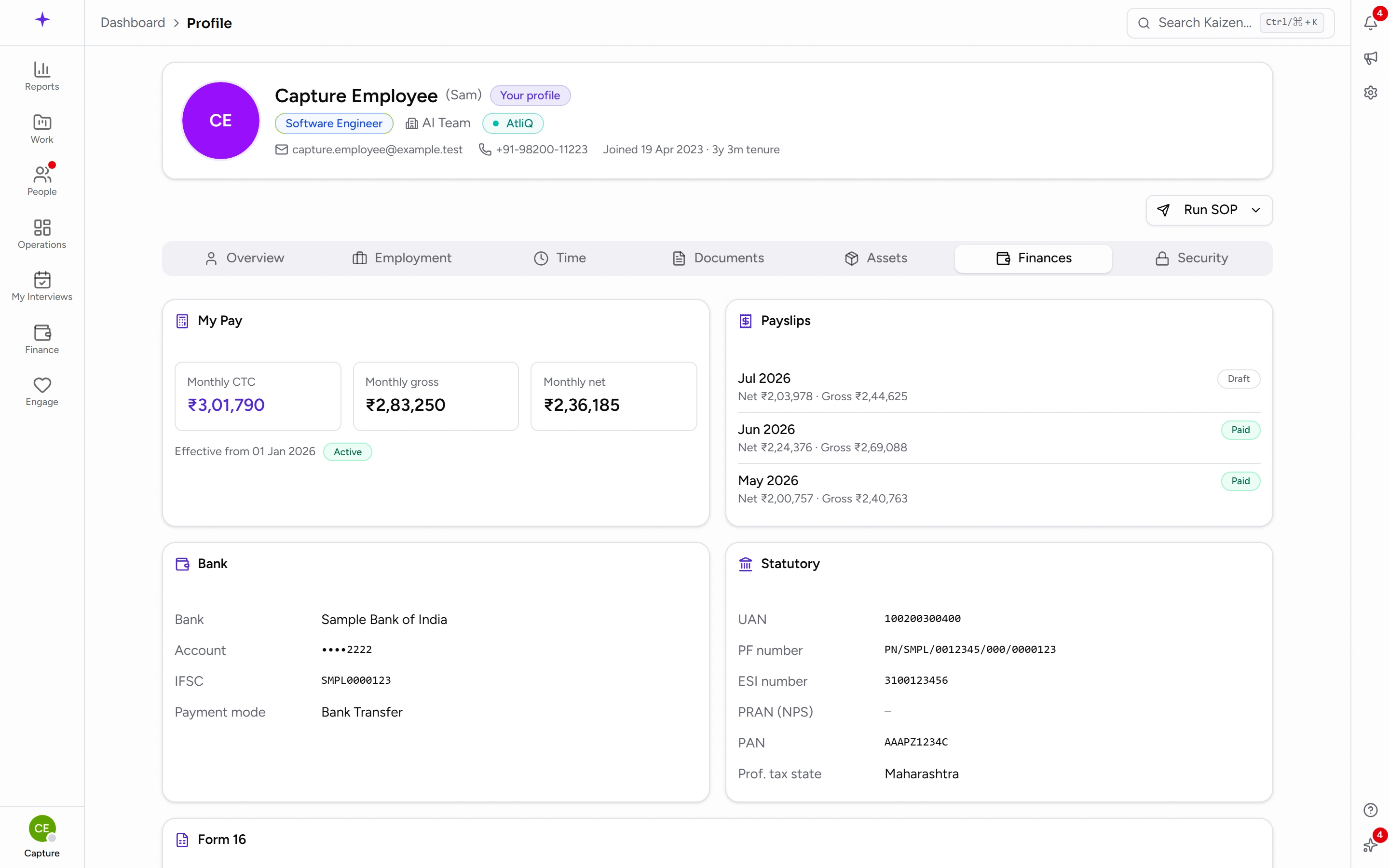Viewport: 1389px width, 868px height.
Task: Switch to the Time tab
Action: coord(559,258)
